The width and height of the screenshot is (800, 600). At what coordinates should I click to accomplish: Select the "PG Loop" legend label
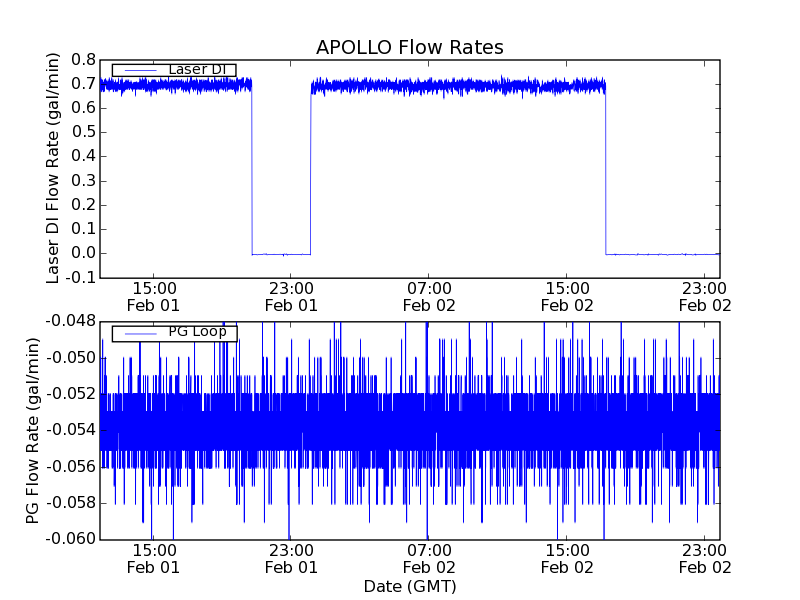(x=197, y=332)
